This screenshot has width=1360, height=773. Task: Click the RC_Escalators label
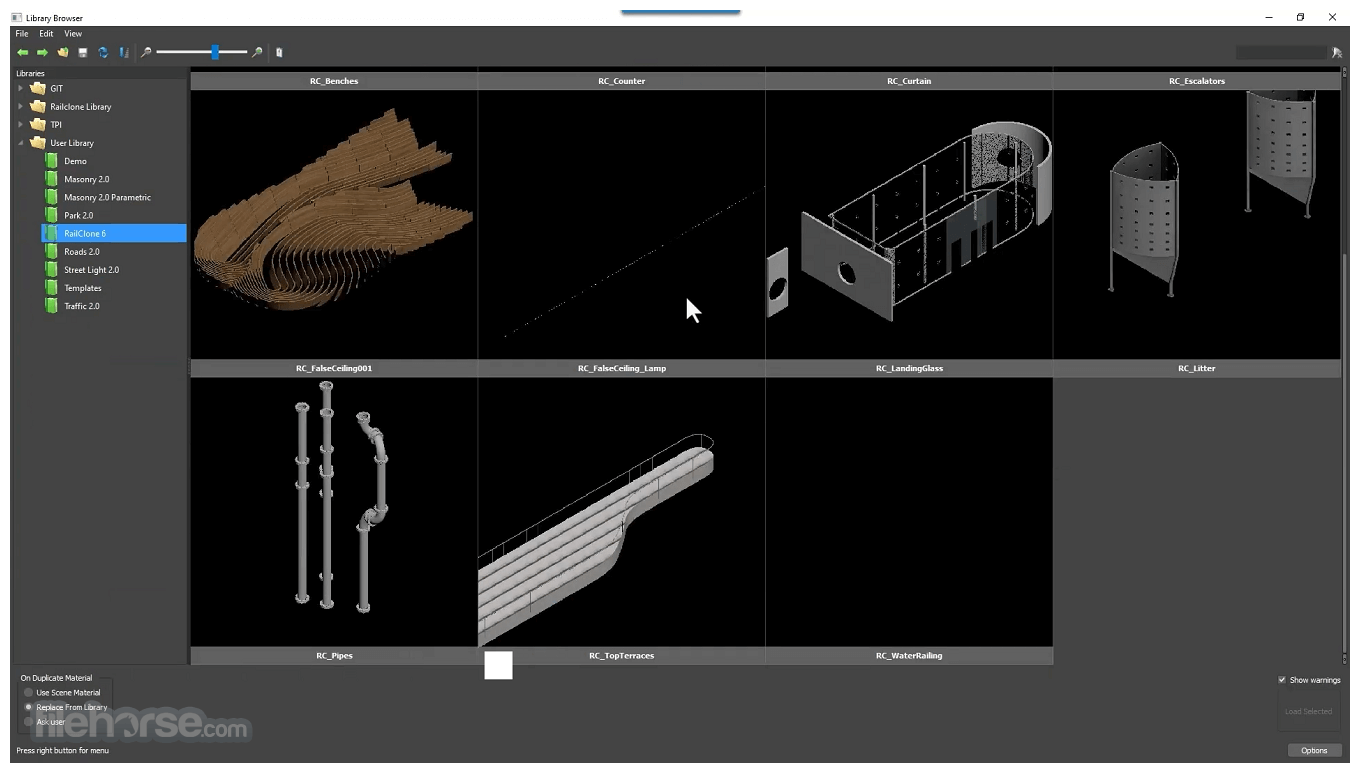[x=1197, y=81]
